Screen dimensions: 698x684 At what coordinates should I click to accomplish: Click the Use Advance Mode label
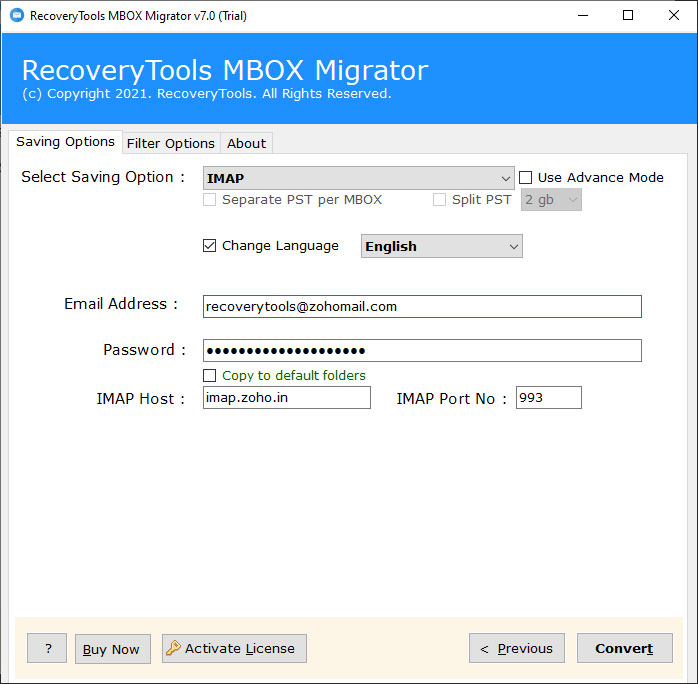pos(601,178)
